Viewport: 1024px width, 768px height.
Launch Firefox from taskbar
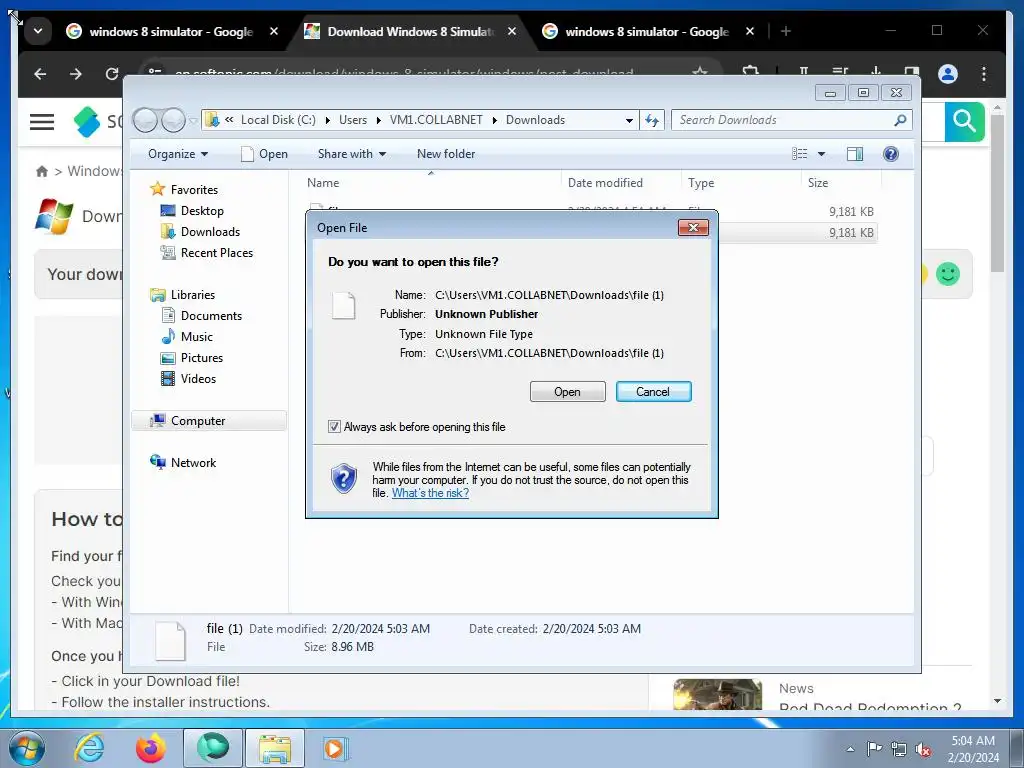click(x=150, y=748)
